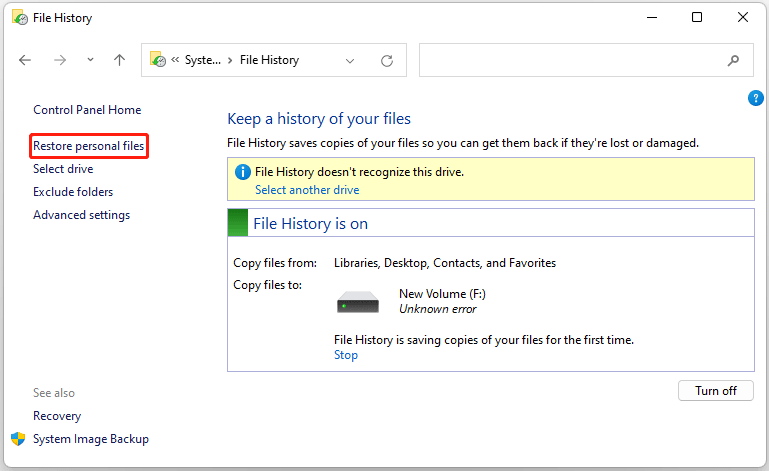This screenshot has width=769, height=471.
Task: Click the 'New Volume (F:)' label
Action: tap(442, 294)
